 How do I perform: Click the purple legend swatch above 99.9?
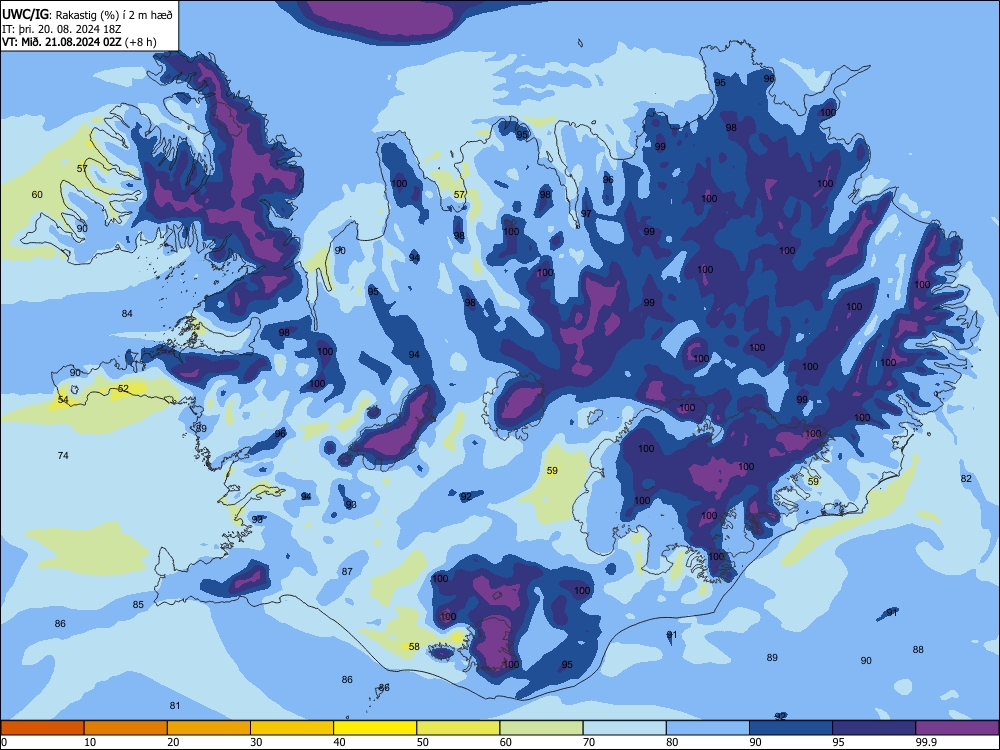(957, 728)
